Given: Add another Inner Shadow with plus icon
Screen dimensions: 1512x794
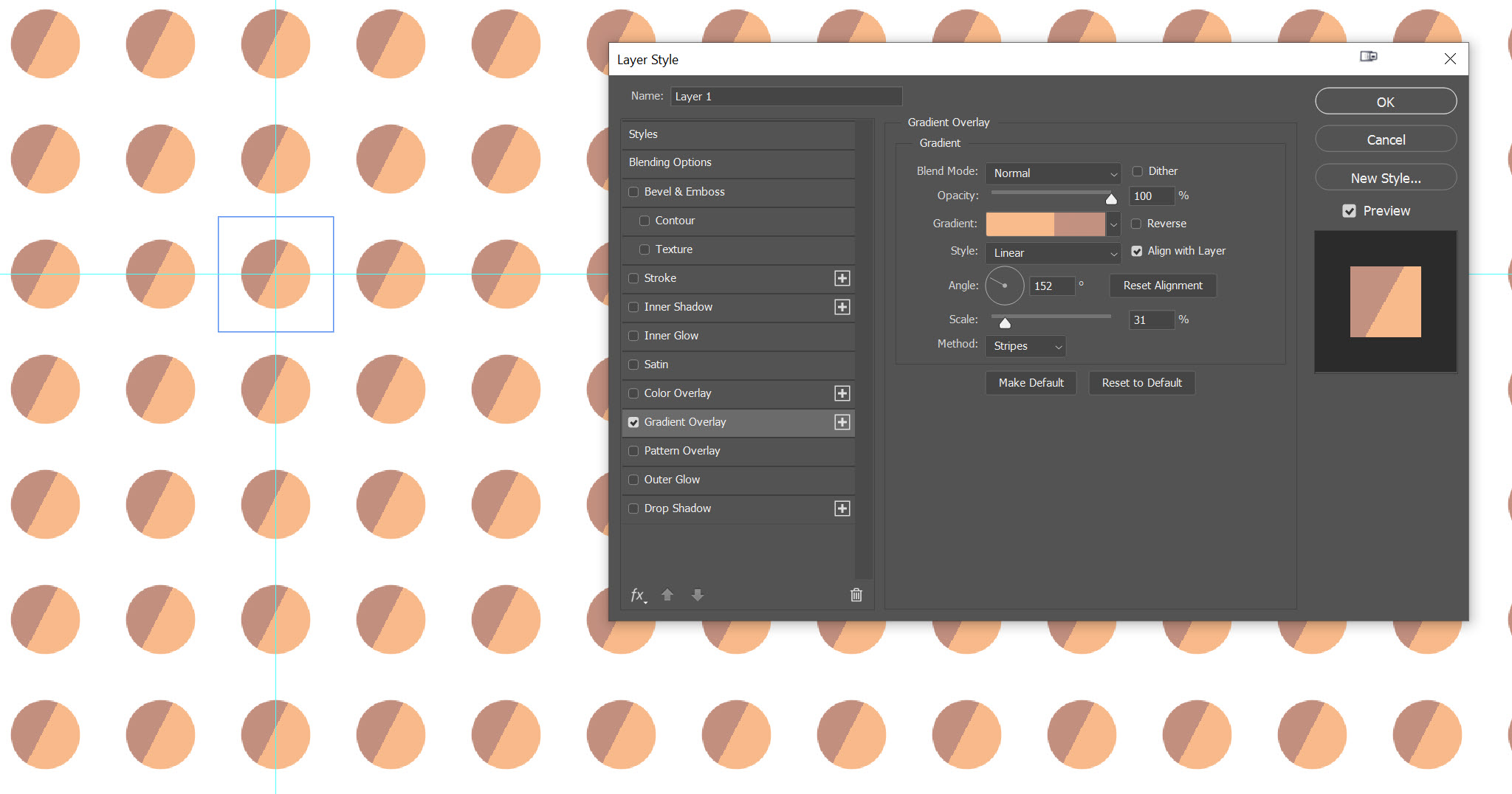Looking at the screenshot, I should pyautogui.click(x=842, y=307).
